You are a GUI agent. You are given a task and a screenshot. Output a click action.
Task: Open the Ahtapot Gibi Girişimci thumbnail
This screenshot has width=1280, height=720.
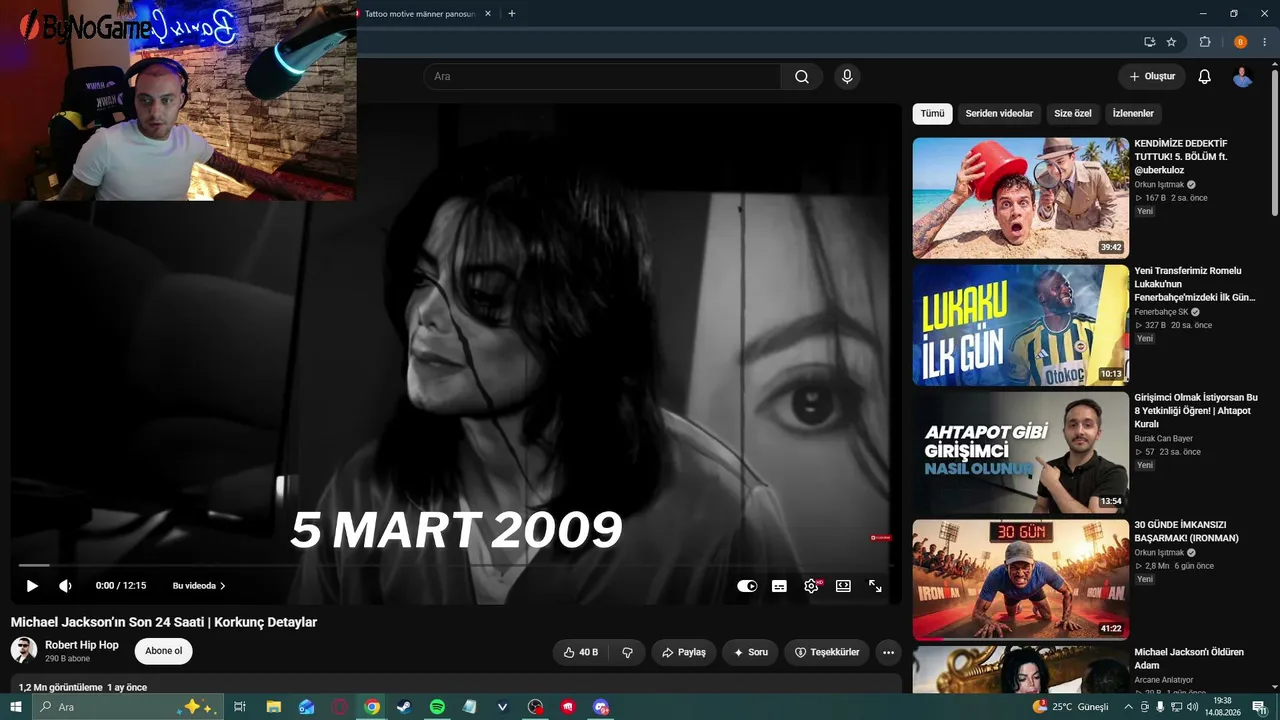(x=1020, y=452)
